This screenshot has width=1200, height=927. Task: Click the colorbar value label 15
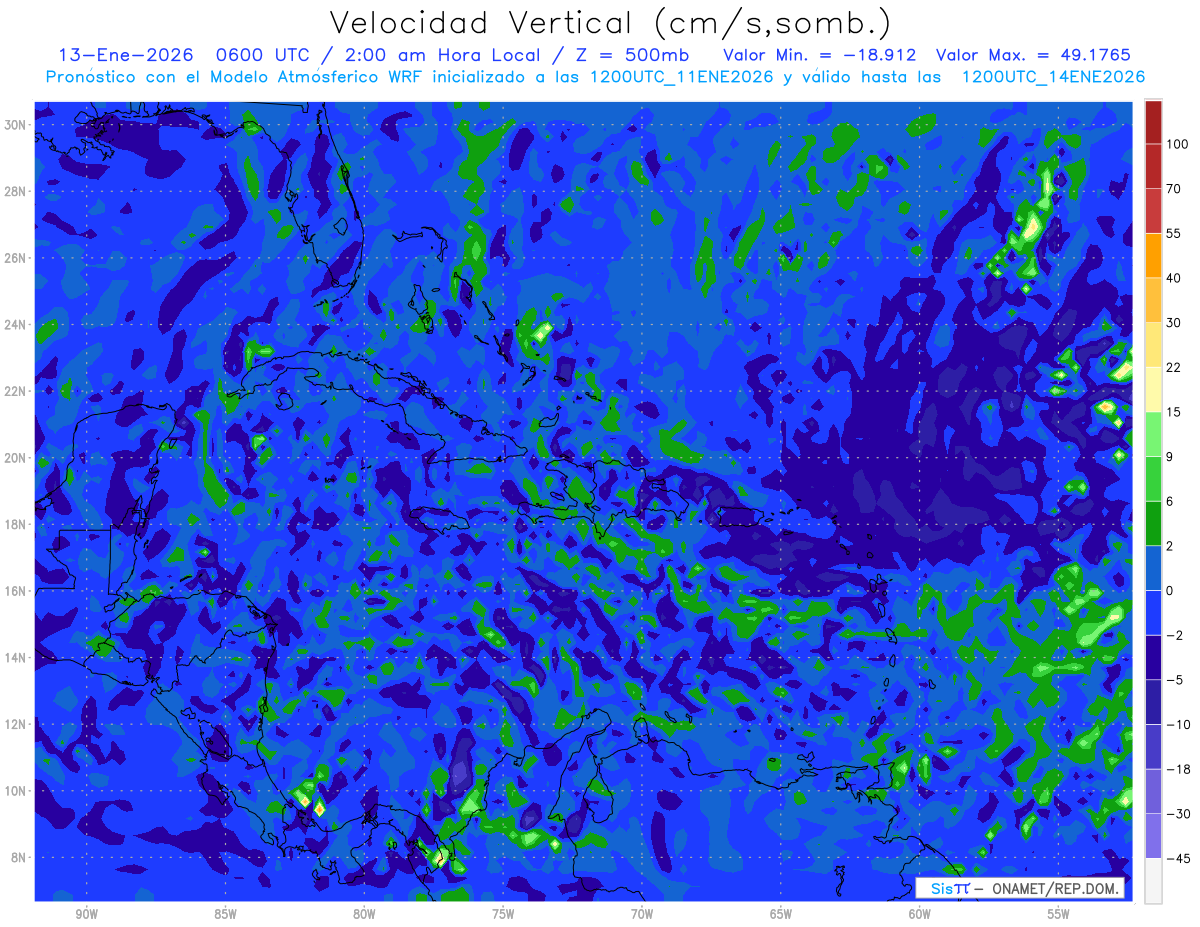point(1174,412)
